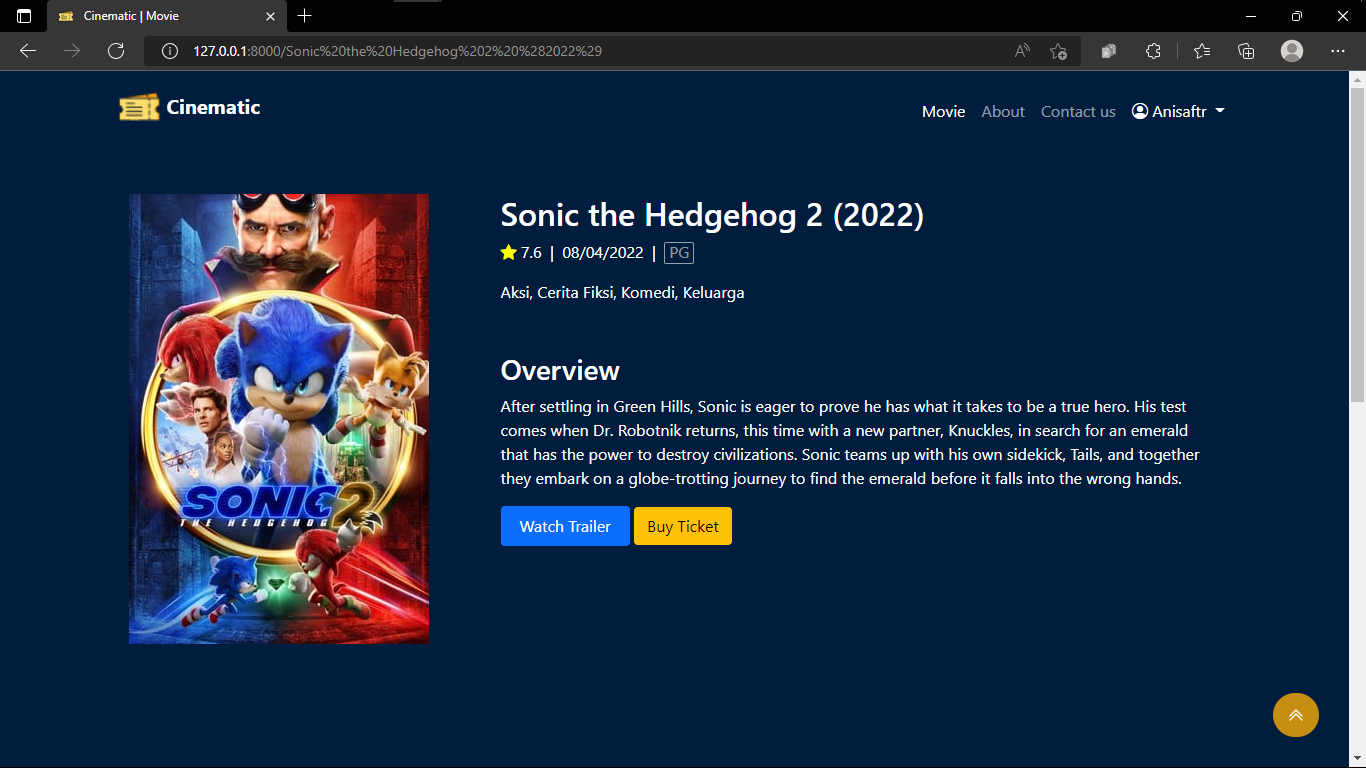This screenshot has height=768, width=1366.
Task: Click the split screen icon in toolbar
Action: [x=1109, y=51]
